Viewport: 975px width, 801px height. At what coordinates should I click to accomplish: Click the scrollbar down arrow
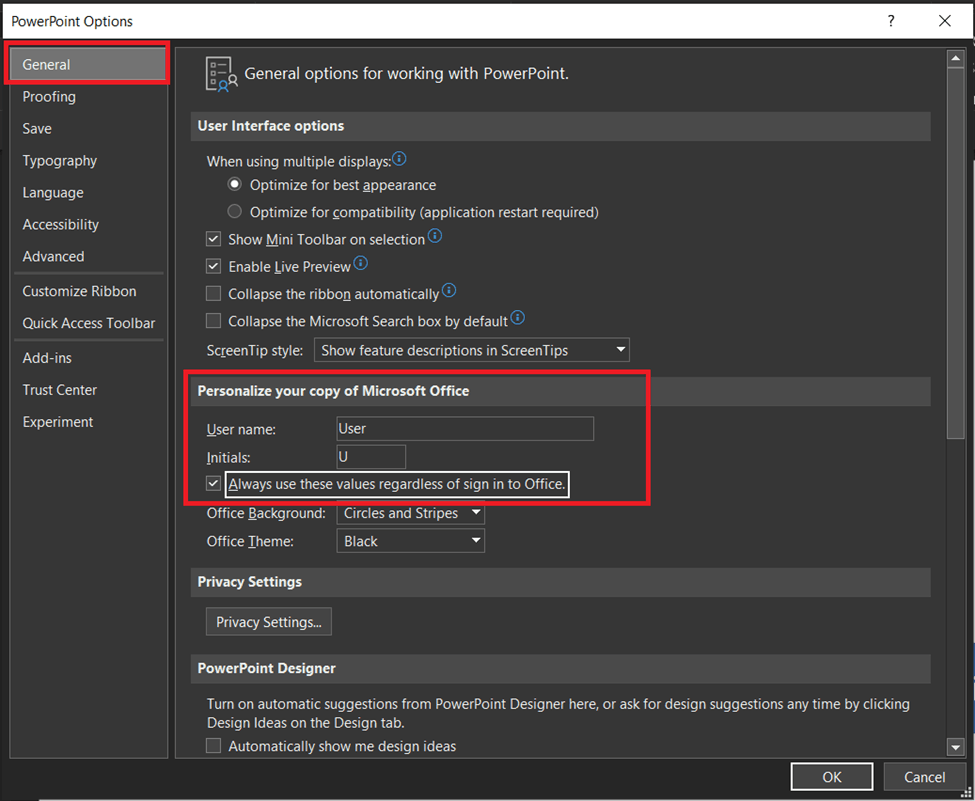pos(955,747)
